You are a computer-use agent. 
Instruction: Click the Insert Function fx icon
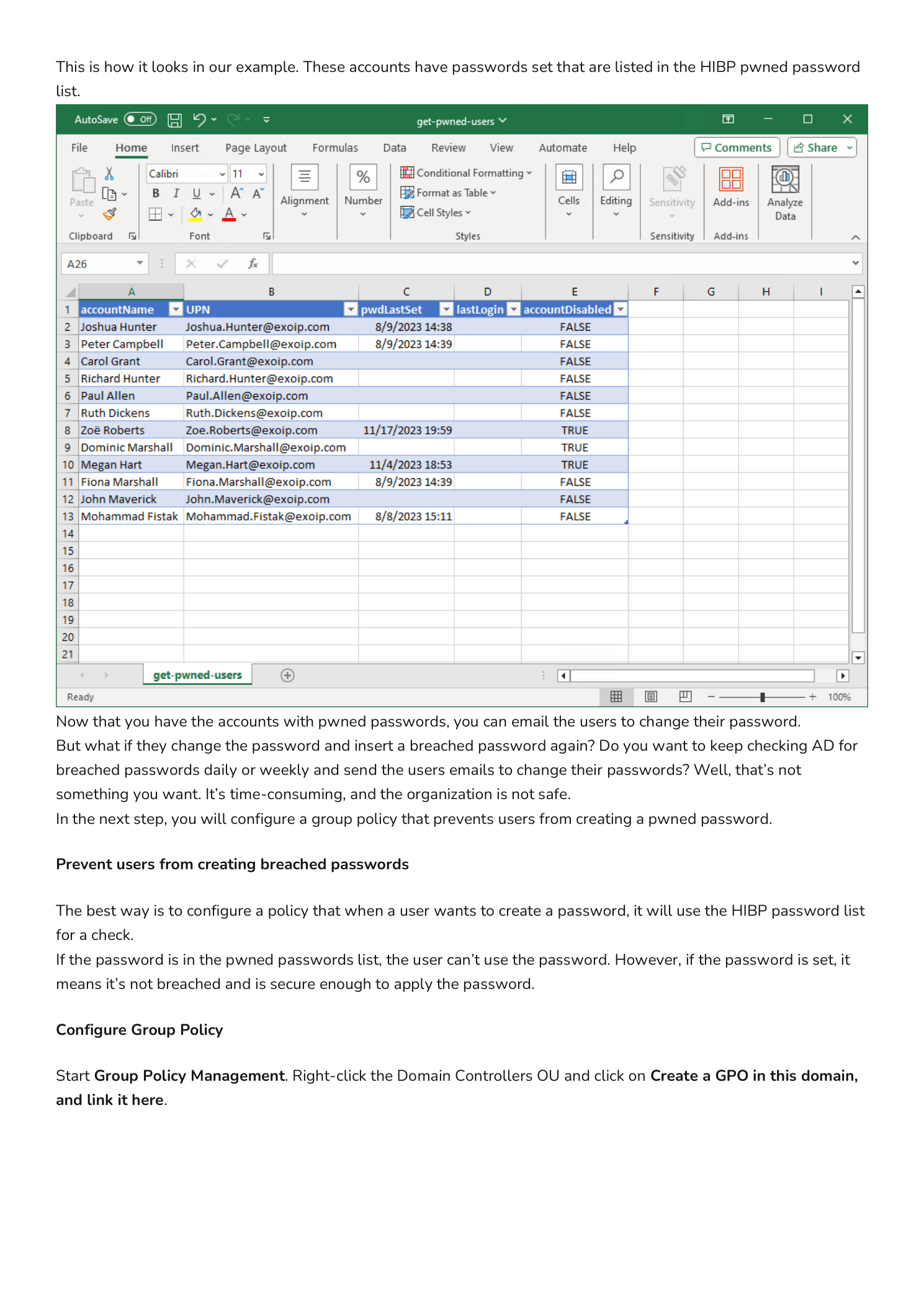coord(253,264)
